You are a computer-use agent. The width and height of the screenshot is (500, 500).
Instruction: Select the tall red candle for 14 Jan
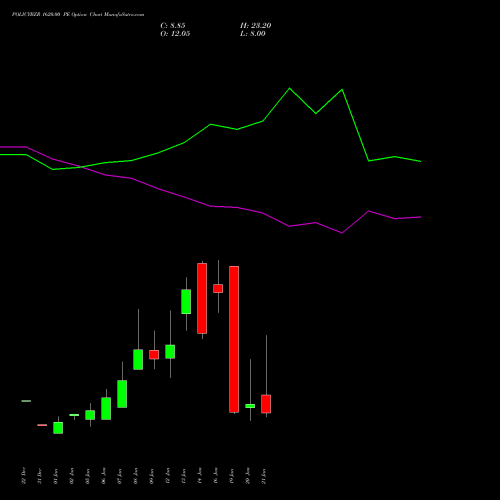pyautogui.click(x=202, y=298)
